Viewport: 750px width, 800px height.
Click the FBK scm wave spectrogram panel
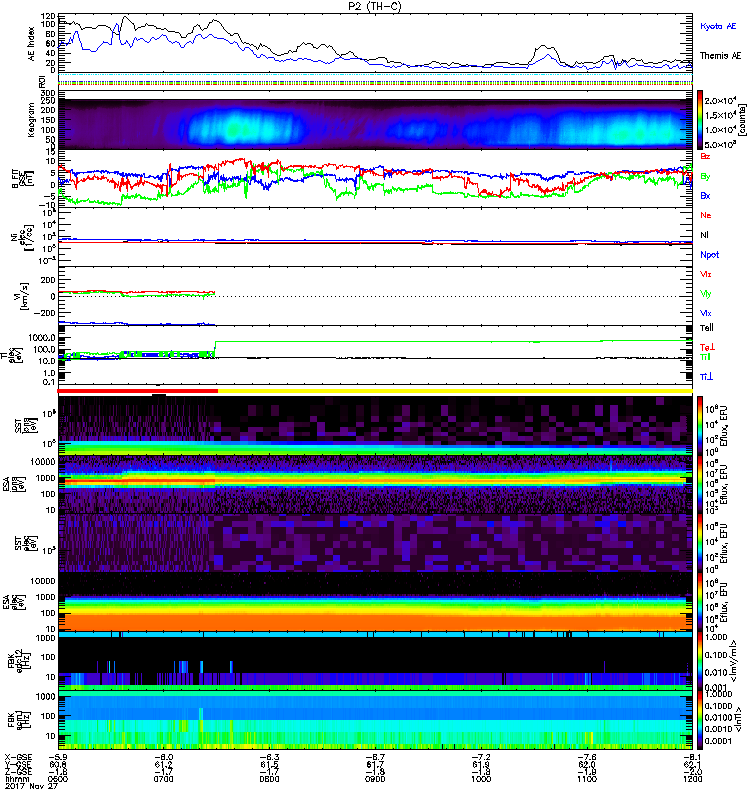click(x=375, y=720)
